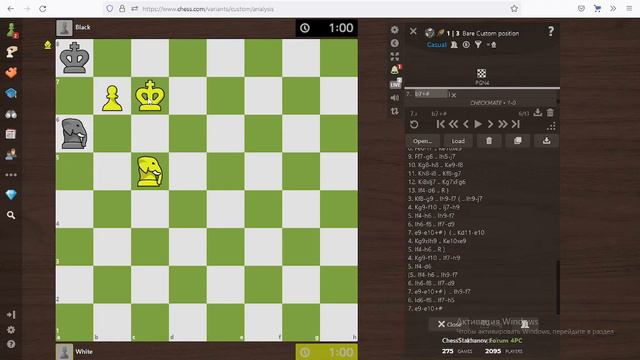
Task: Download the PGN using icon near 6/11
Action: click(x=538, y=113)
